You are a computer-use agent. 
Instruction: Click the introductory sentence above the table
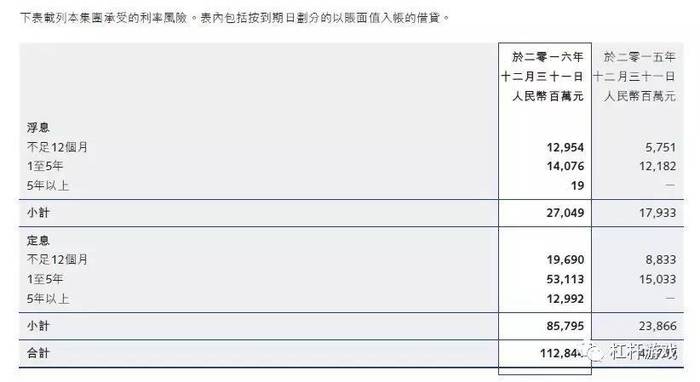(x=235, y=18)
